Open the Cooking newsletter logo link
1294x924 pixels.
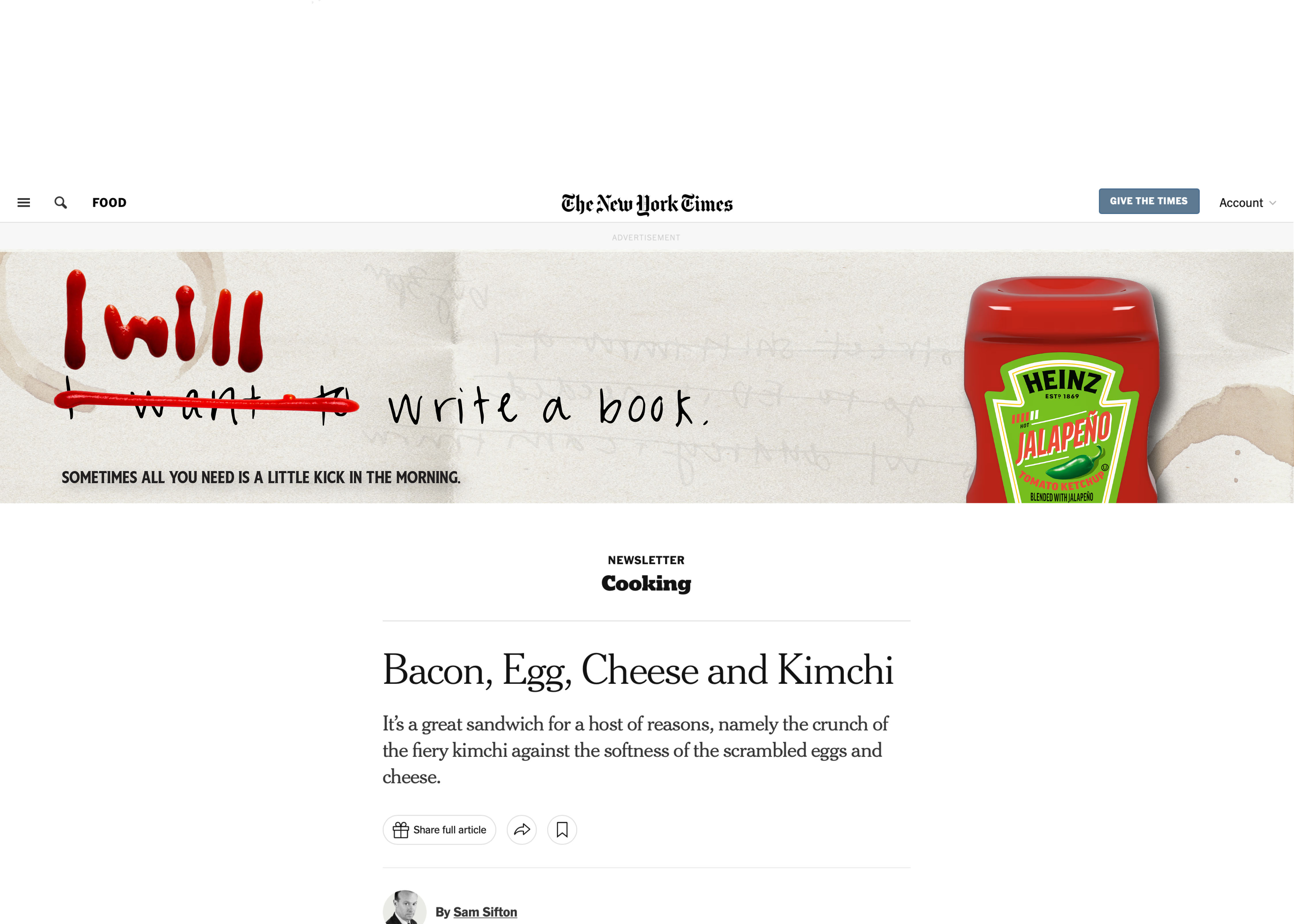tap(646, 583)
